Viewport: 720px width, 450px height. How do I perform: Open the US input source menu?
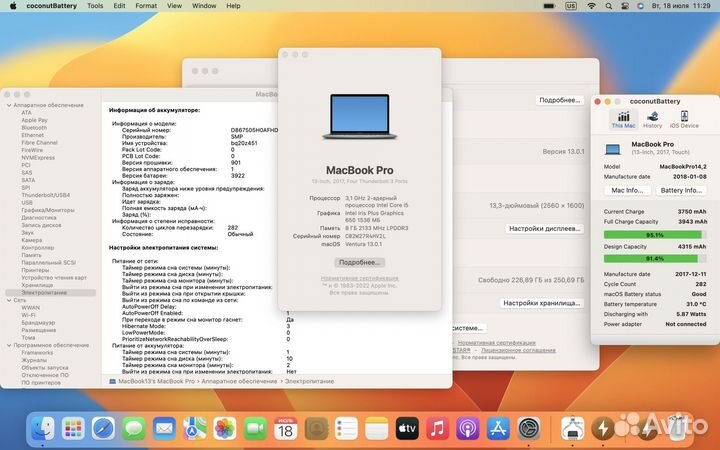point(571,6)
